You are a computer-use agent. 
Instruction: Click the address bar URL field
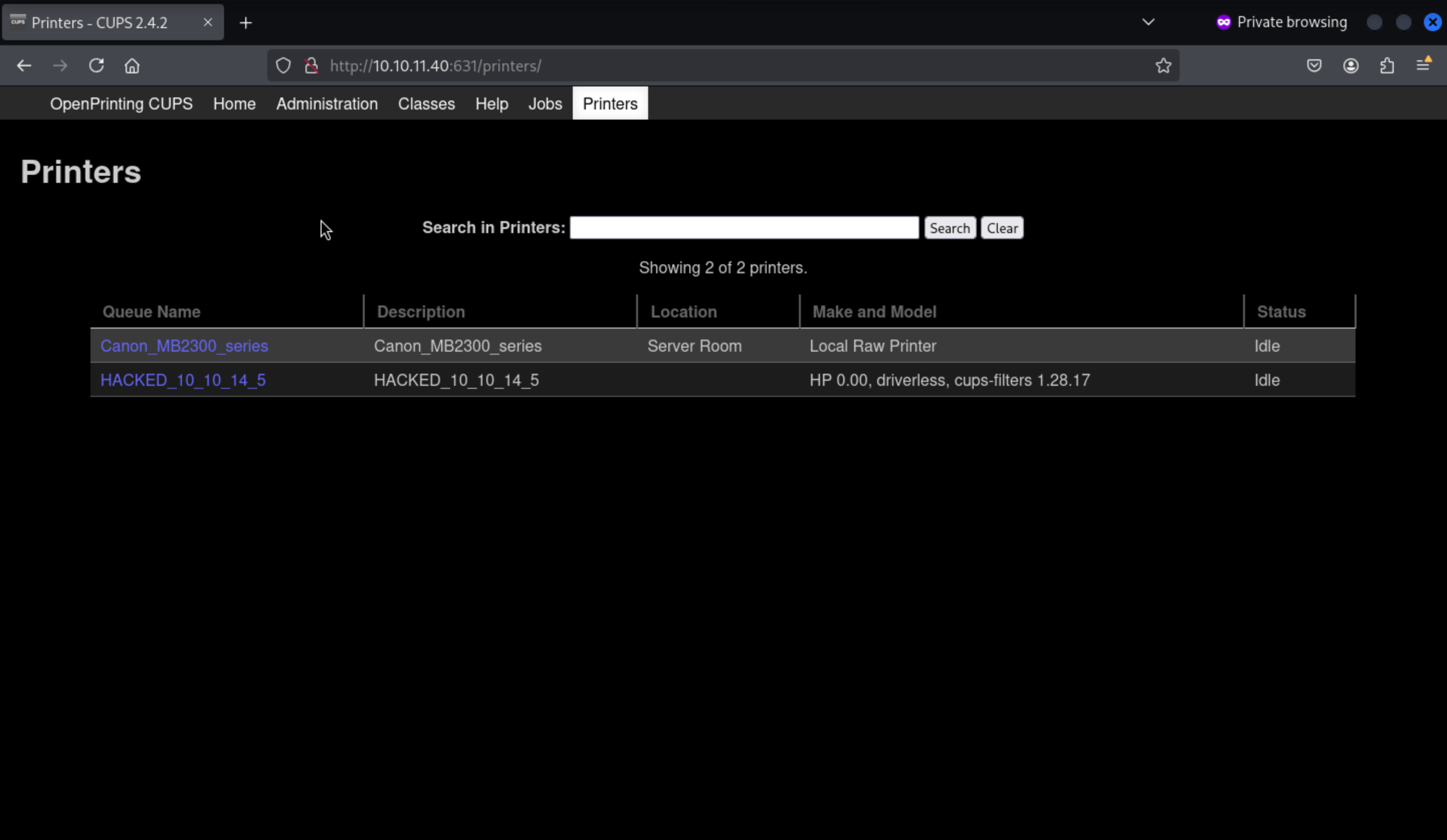724,65
